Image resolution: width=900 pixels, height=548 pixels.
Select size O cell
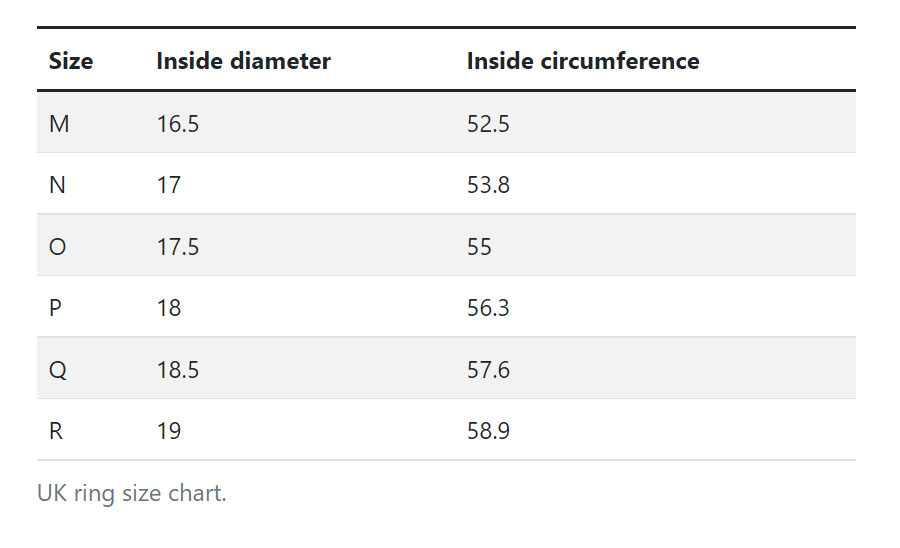coord(58,246)
